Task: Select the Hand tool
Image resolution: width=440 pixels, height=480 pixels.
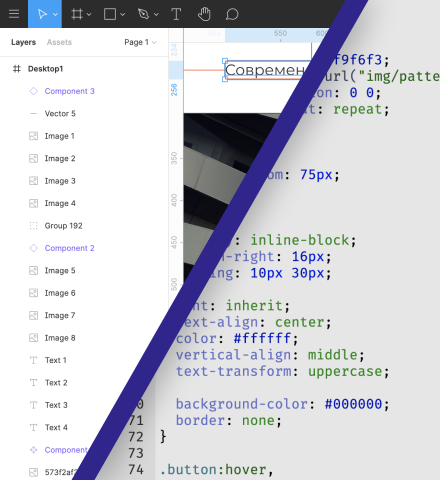Action: pos(204,14)
